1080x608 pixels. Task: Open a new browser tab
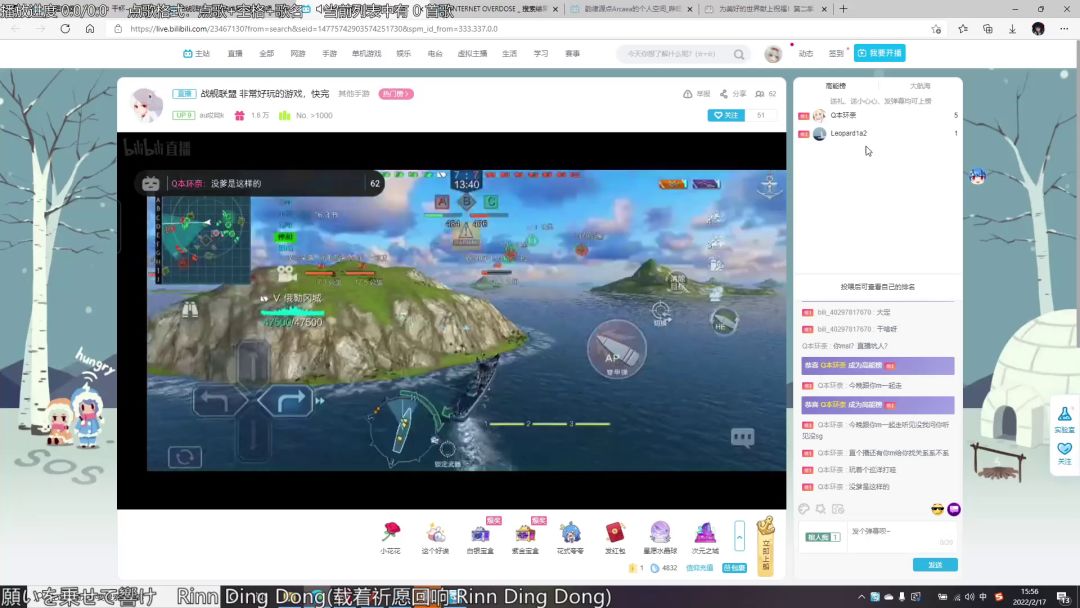(843, 9)
